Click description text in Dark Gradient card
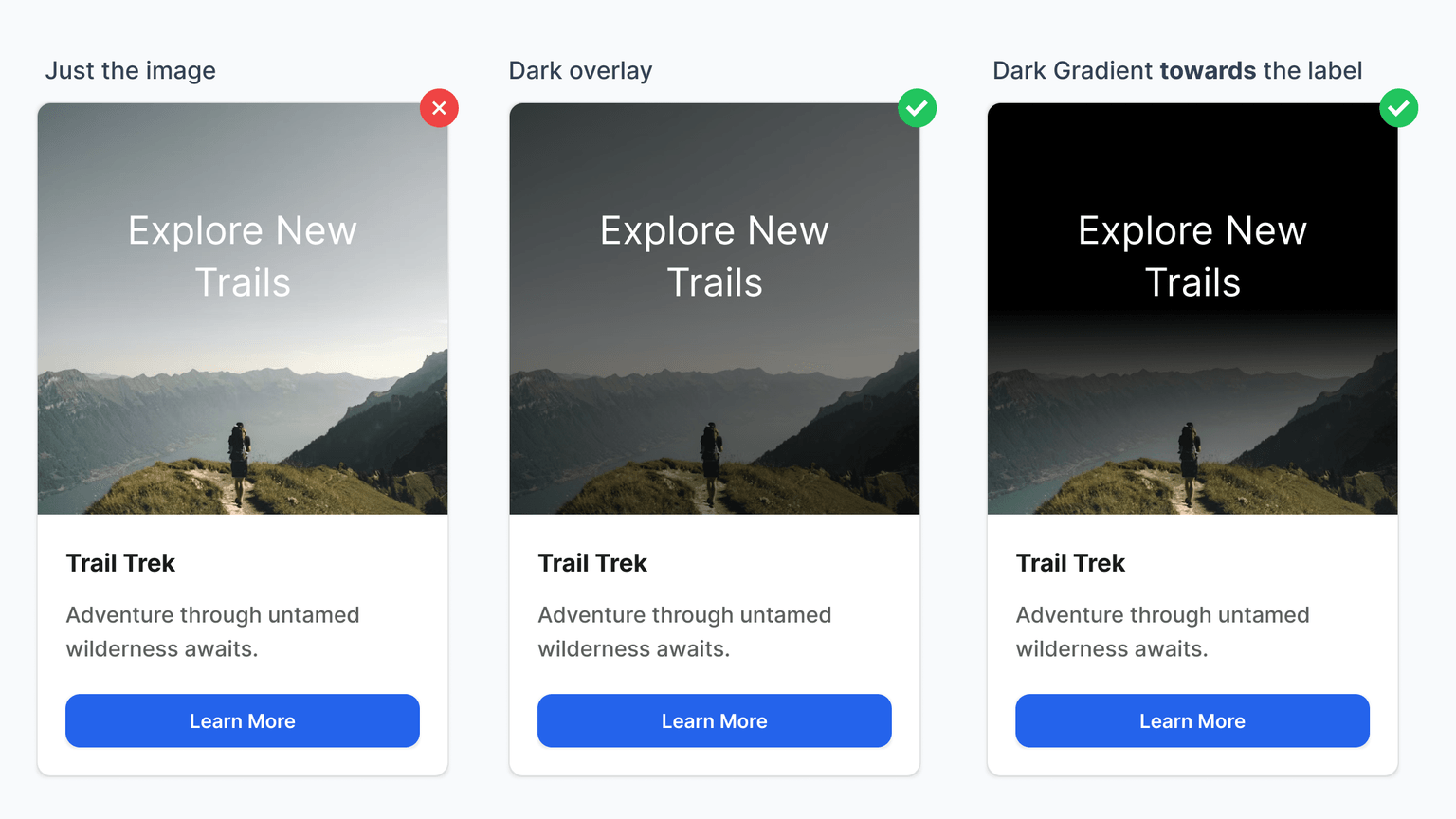 click(x=1162, y=632)
